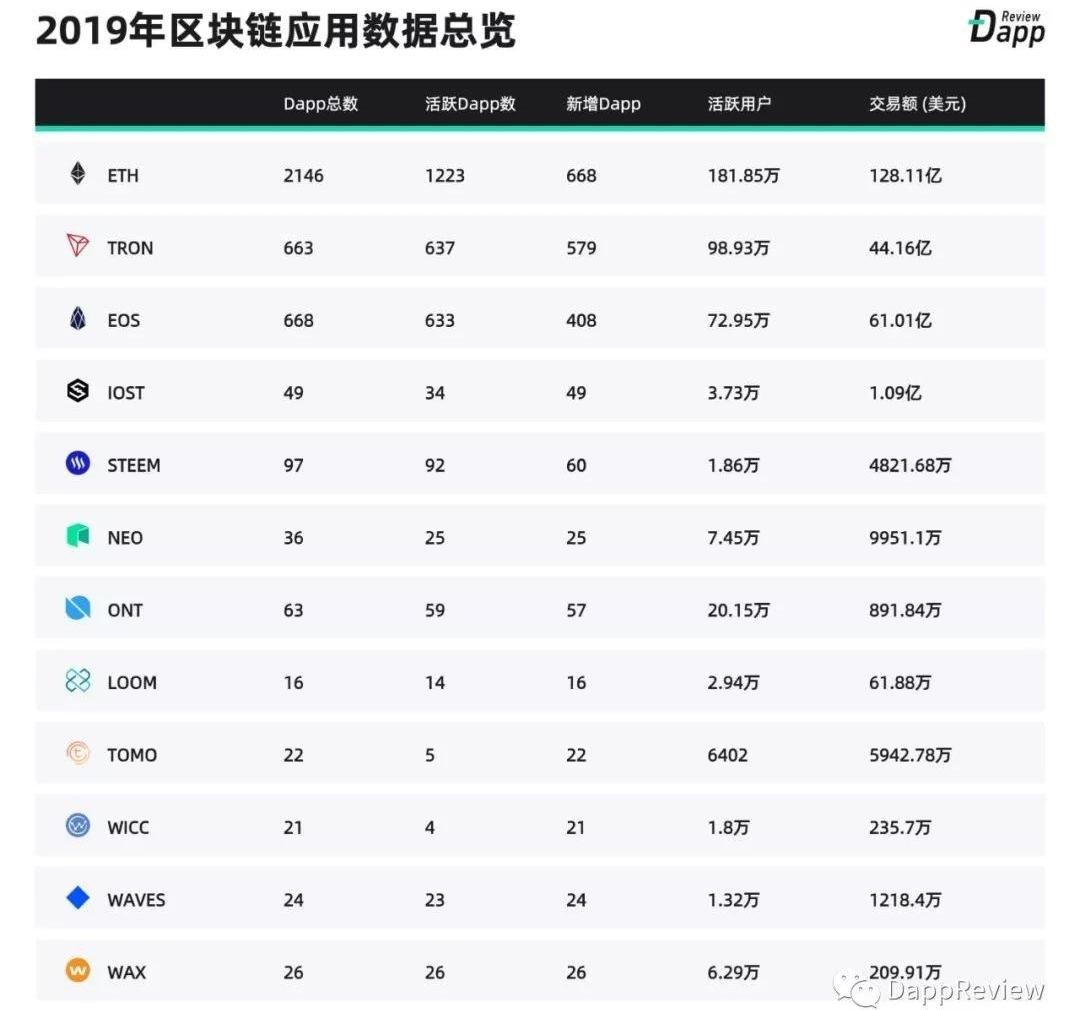Screen dimensions: 1080x1010
Task: Click the red TRON logo icon
Action: tap(77, 245)
